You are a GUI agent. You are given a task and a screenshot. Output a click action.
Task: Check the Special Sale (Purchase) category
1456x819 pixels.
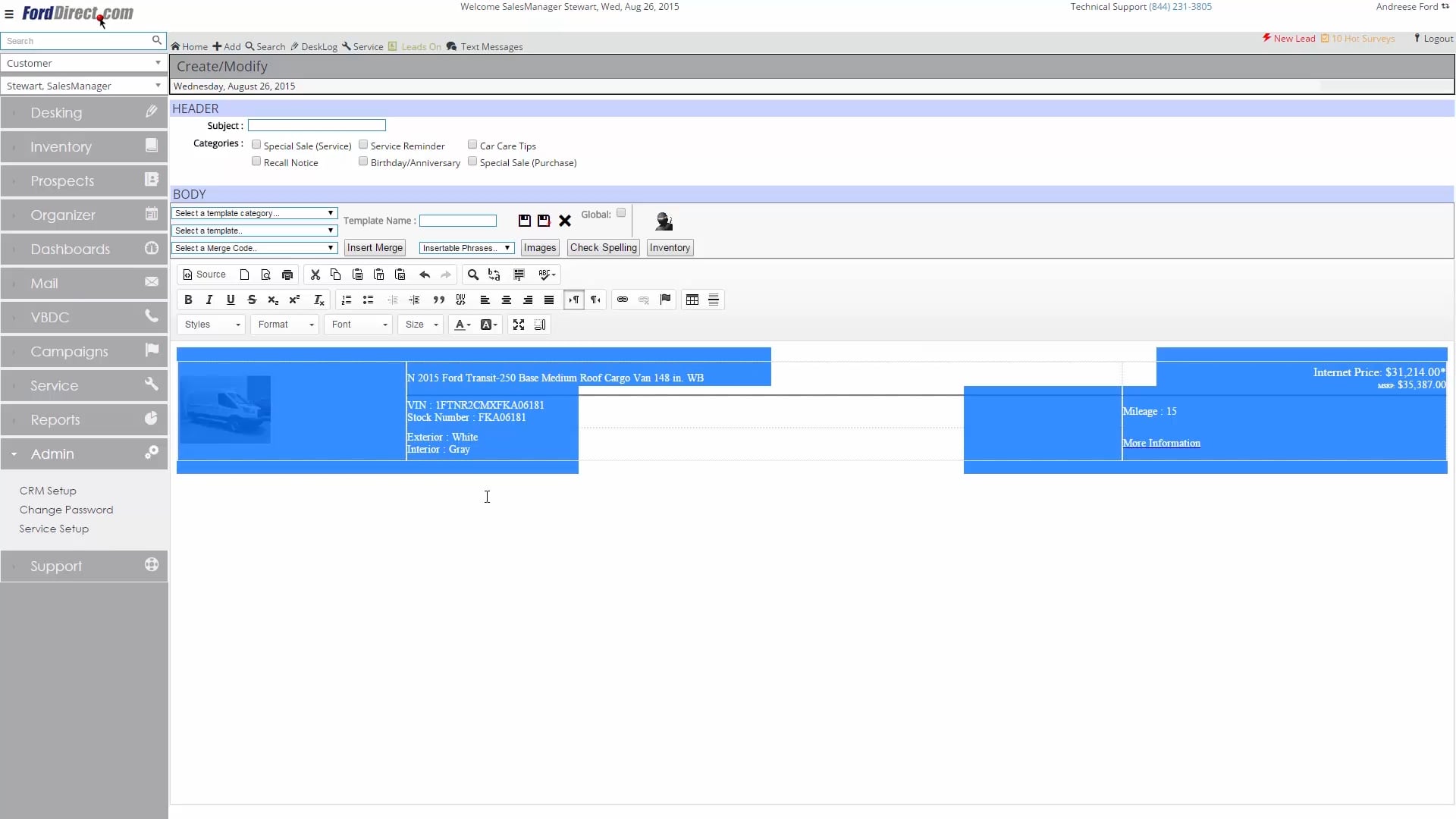[472, 162]
